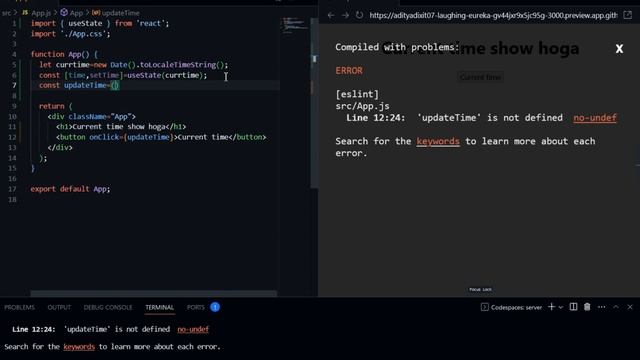Open preview in external browser icon
This screenshot has width=640, height=360.
pyautogui.click(x=628, y=15)
